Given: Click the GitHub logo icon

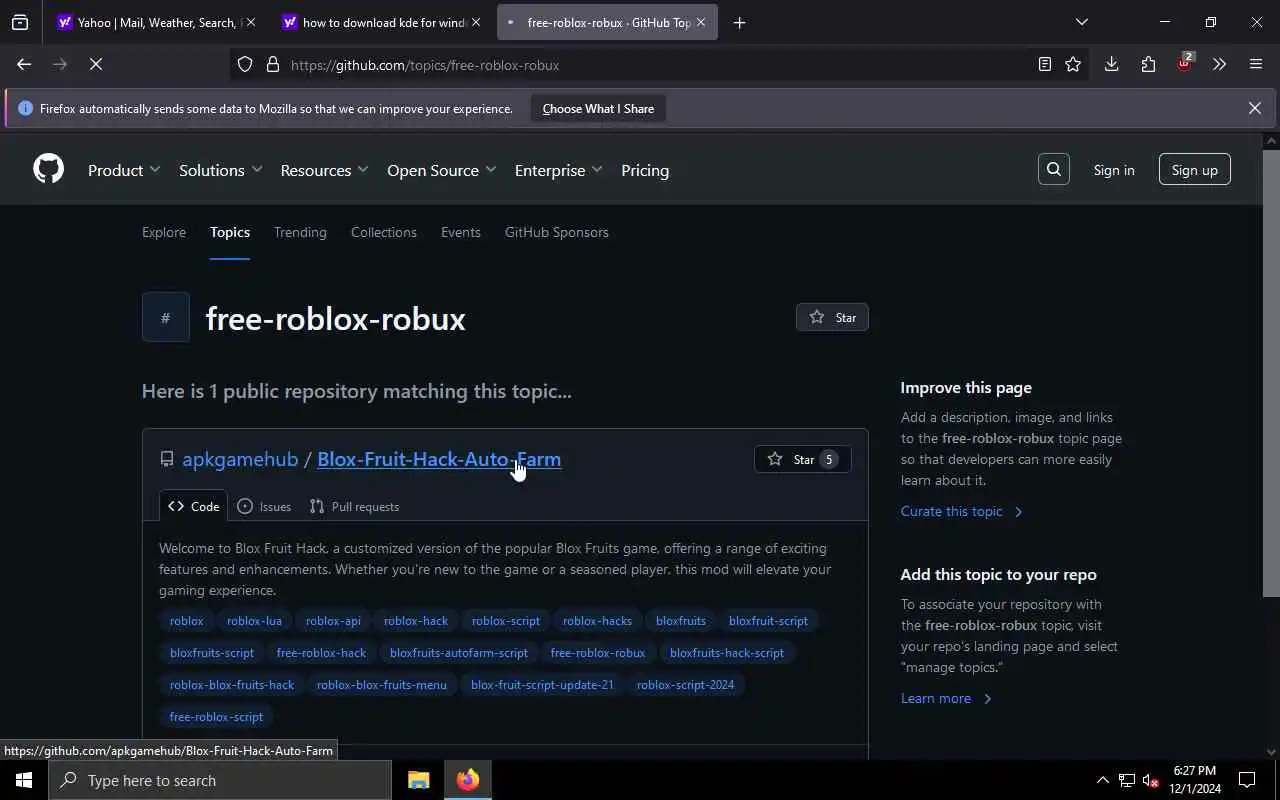Looking at the screenshot, I should coord(48,169).
